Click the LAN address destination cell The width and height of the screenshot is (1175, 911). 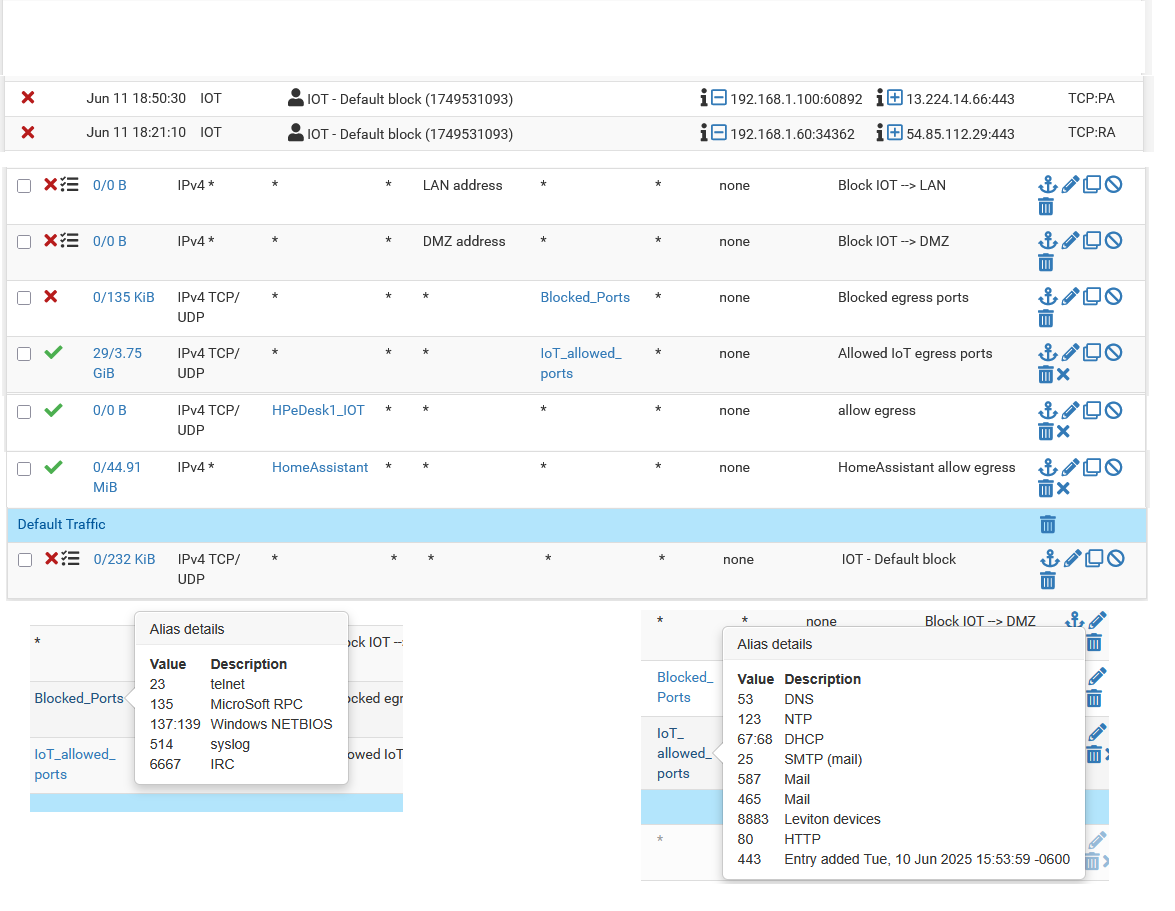pos(462,185)
